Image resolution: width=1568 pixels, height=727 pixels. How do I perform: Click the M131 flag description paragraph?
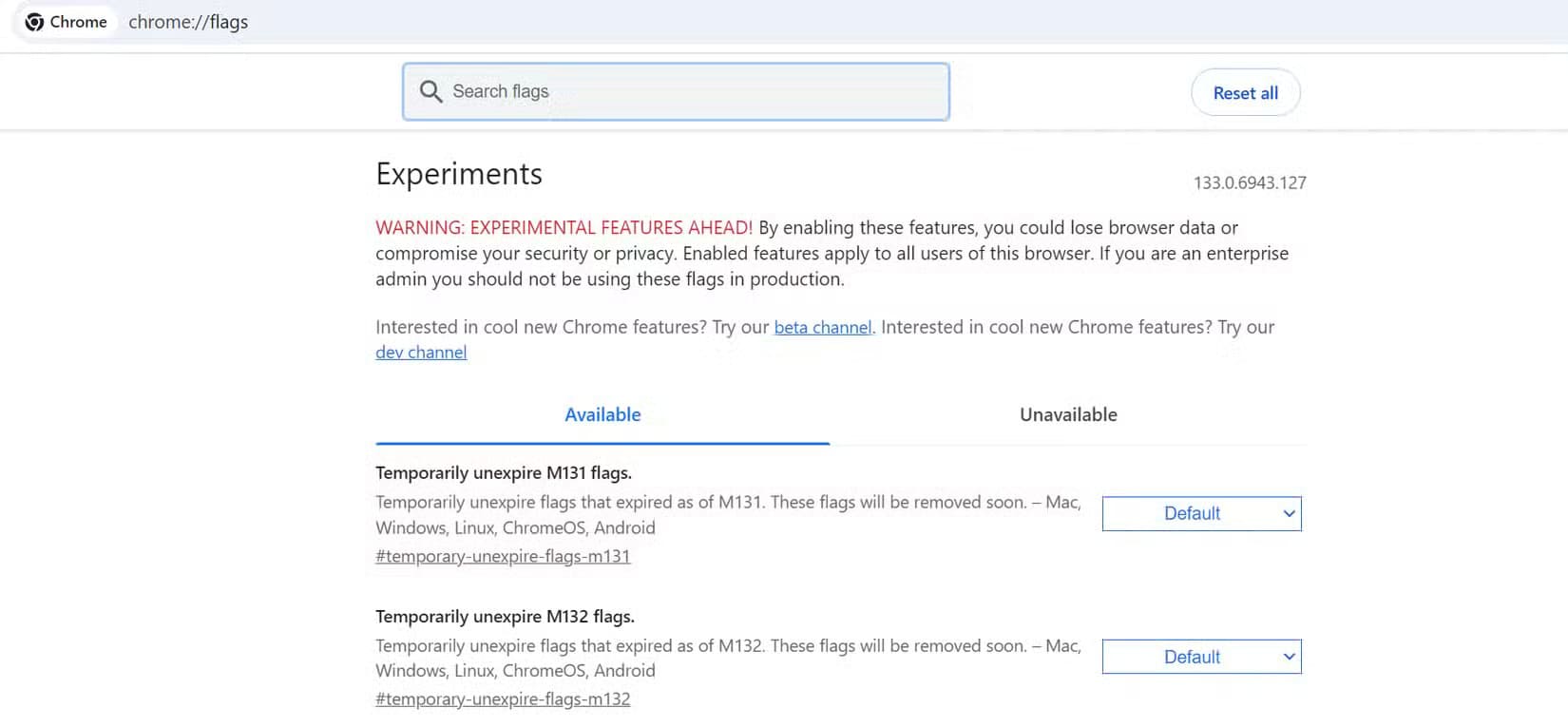click(x=728, y=514)
